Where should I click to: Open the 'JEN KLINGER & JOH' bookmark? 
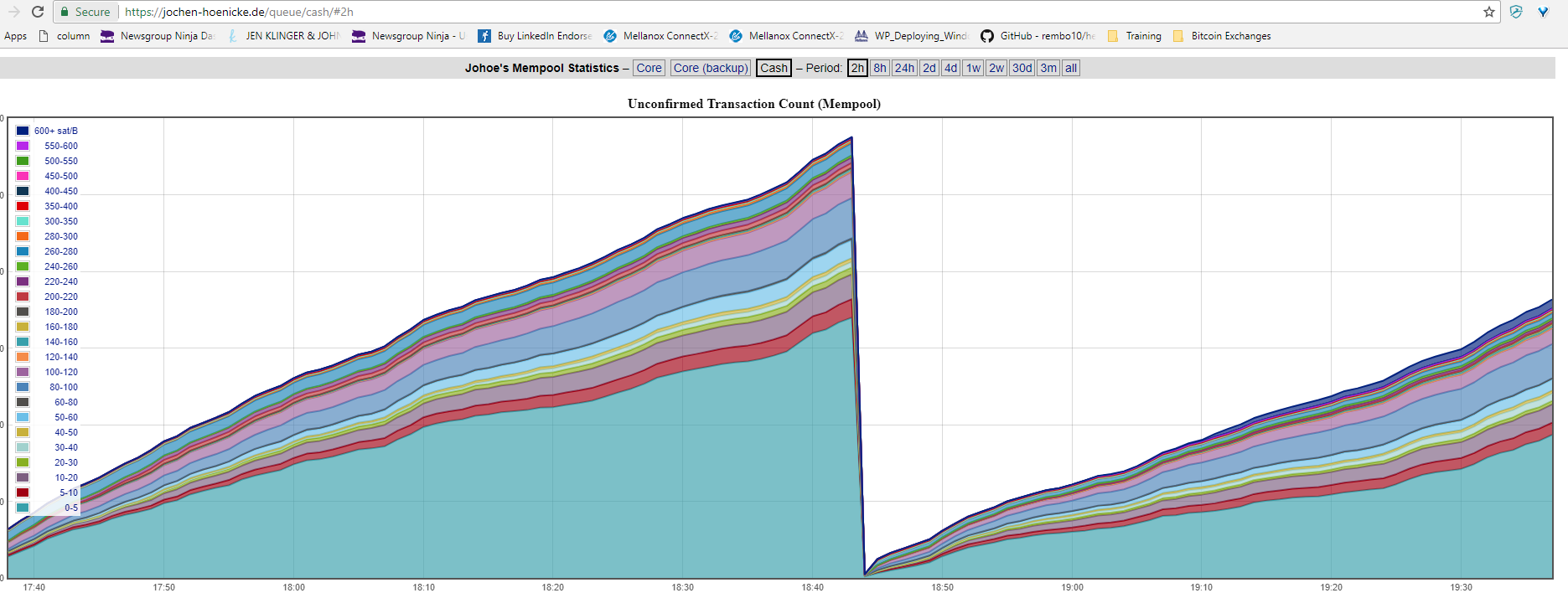[283, 36]
